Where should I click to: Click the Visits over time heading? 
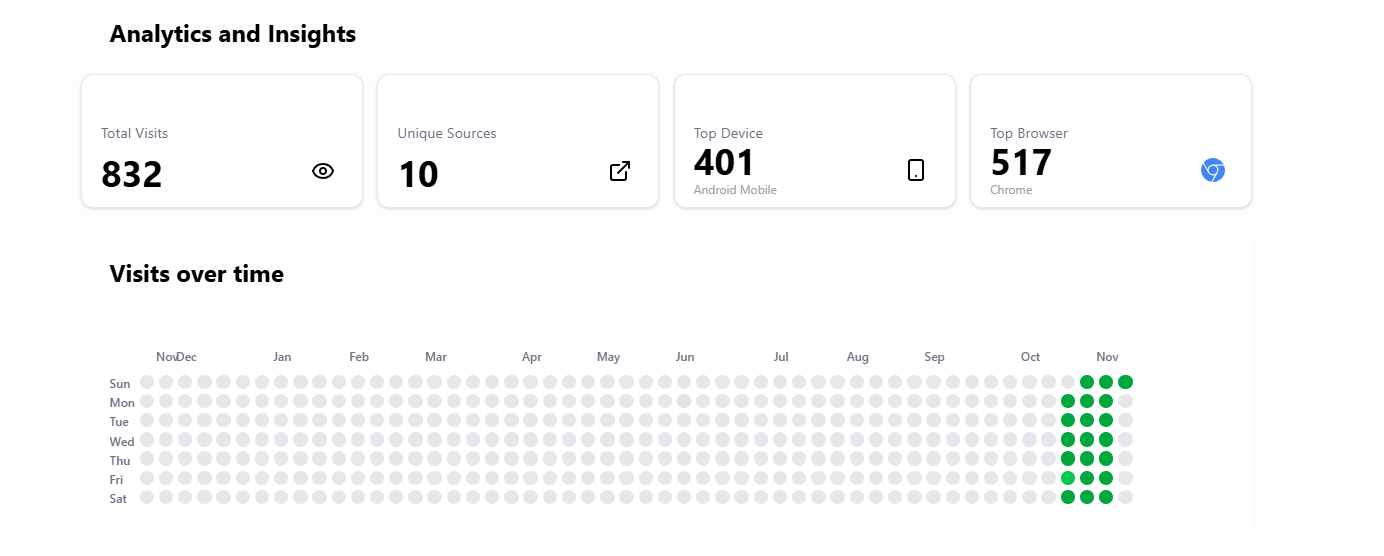pyautogui.click(x=197, y=274)
